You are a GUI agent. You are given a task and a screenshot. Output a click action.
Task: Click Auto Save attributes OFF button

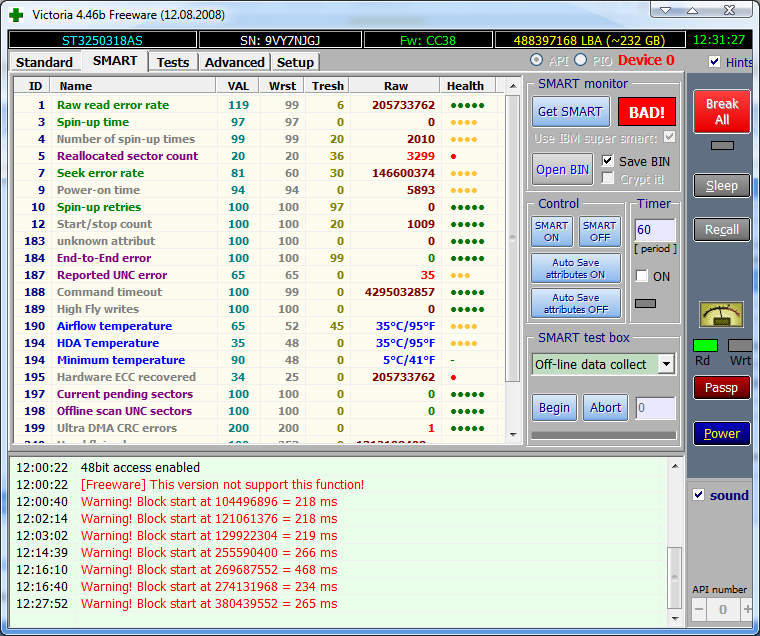[575, 303]
